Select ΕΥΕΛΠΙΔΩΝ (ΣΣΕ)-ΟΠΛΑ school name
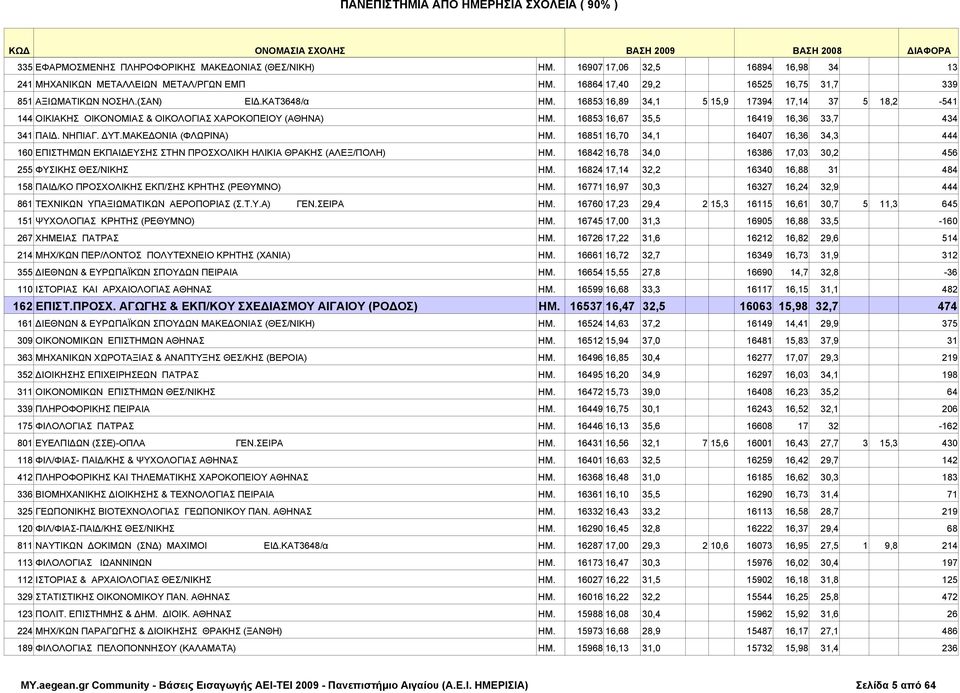The image size is (960, 693). (x=91, y=444)
